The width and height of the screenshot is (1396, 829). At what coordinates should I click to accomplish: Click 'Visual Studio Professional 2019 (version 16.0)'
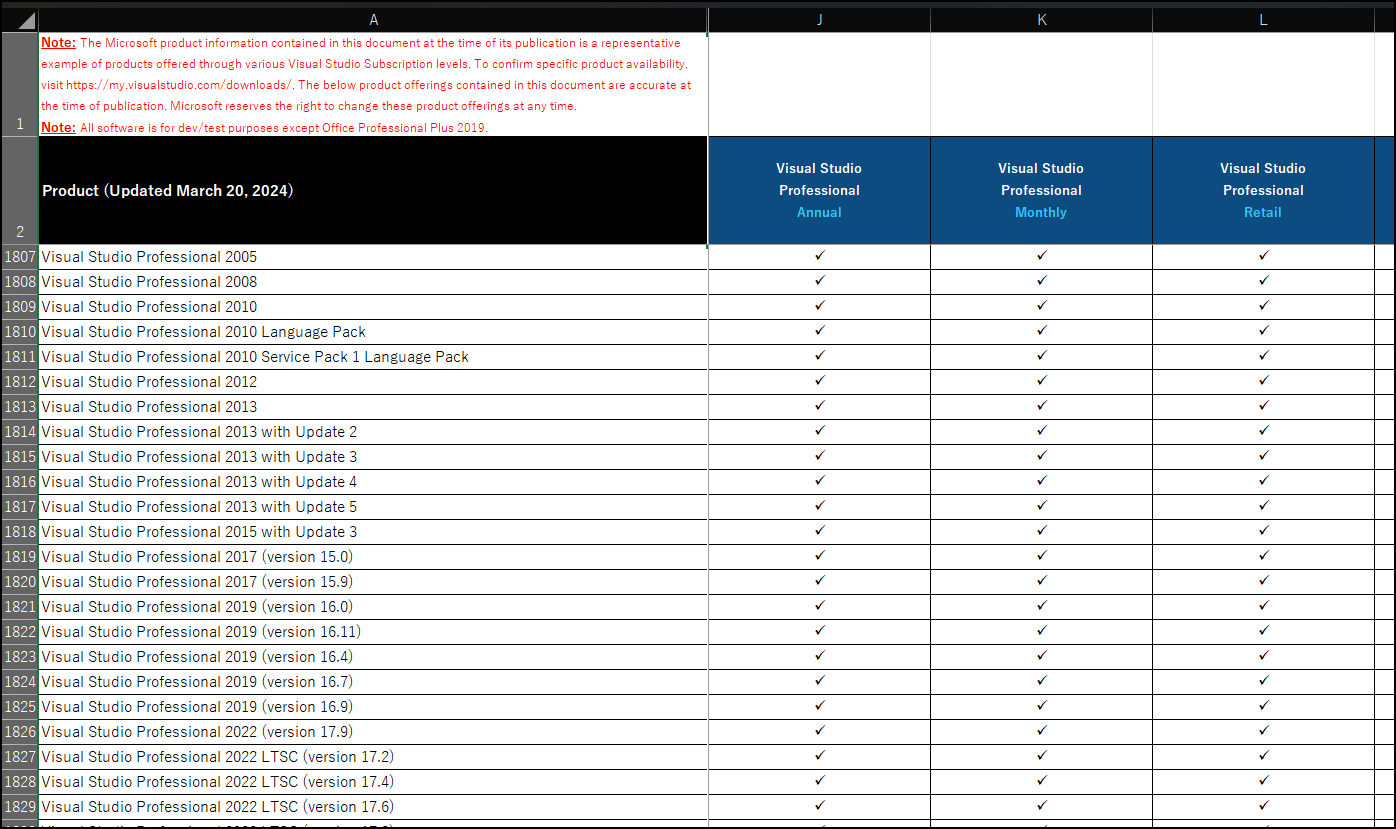[373, 607]
